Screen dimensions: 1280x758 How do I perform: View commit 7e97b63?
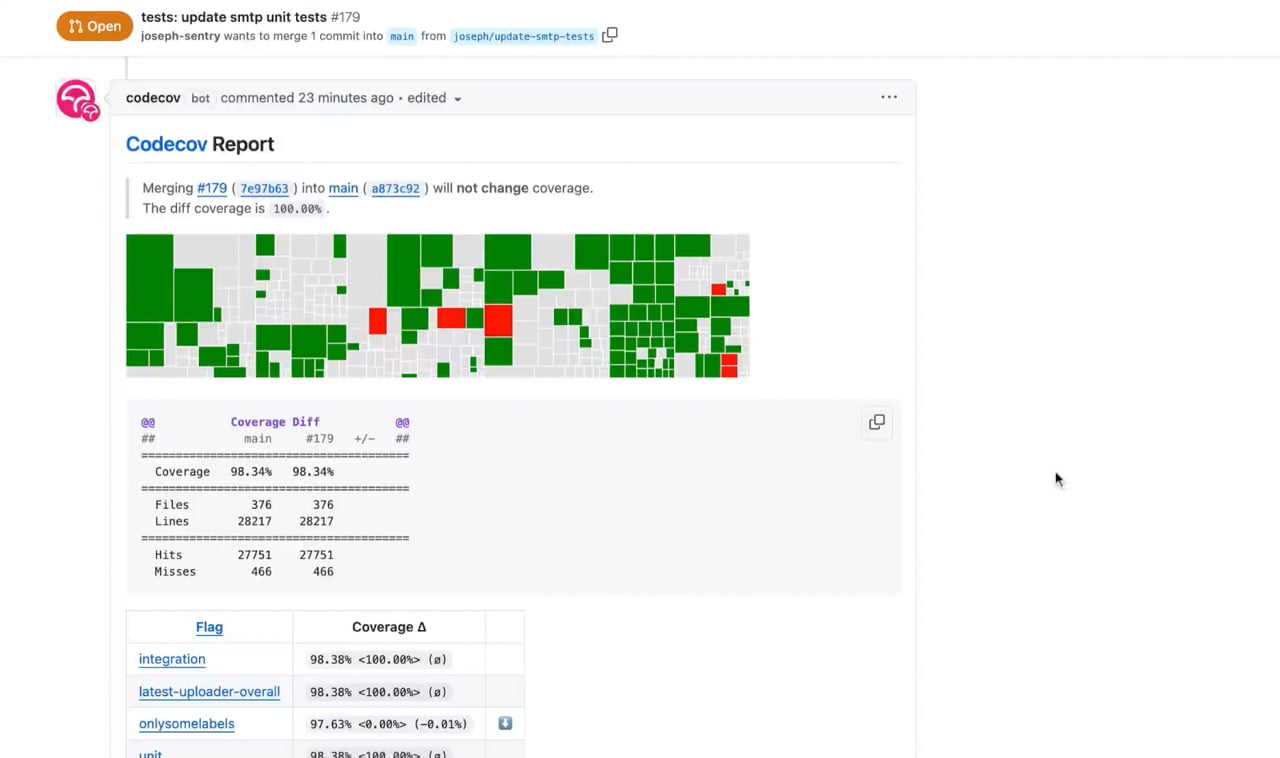pyautogui.click(x=264, y=188)
